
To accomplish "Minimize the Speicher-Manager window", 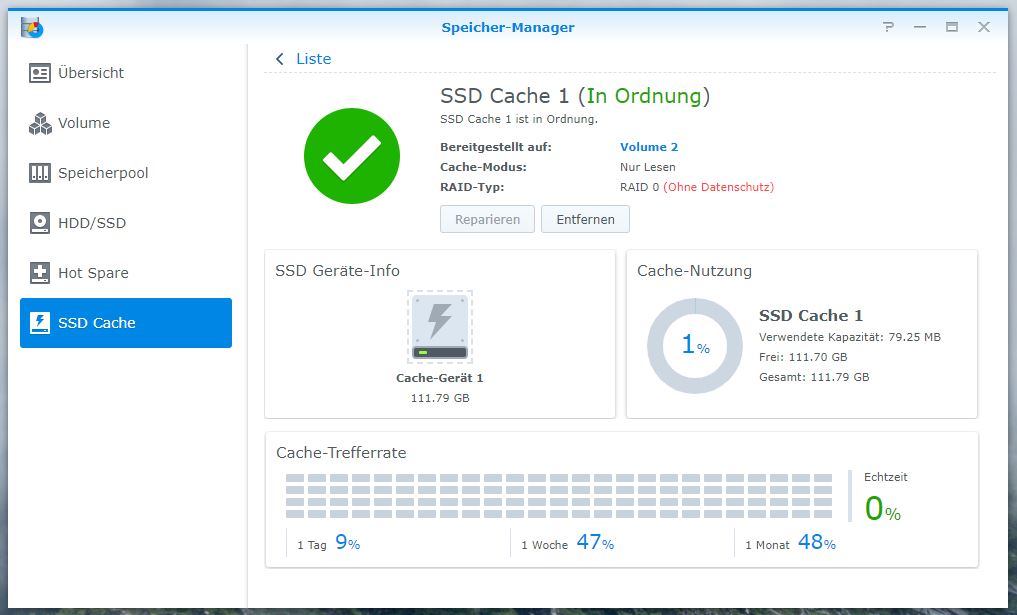I will pyautogui.click(x=920, y=27).
